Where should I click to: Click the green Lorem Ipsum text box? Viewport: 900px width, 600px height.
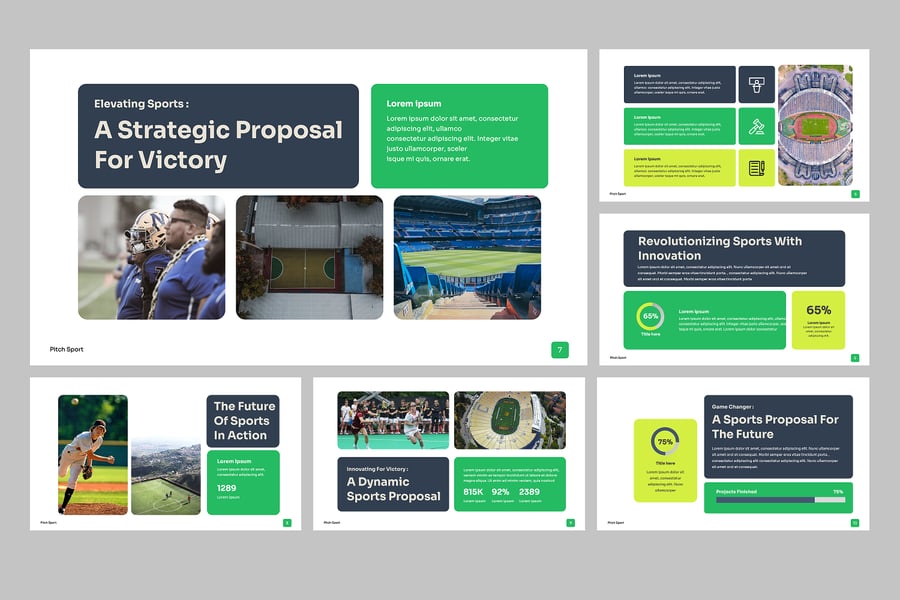459,136
